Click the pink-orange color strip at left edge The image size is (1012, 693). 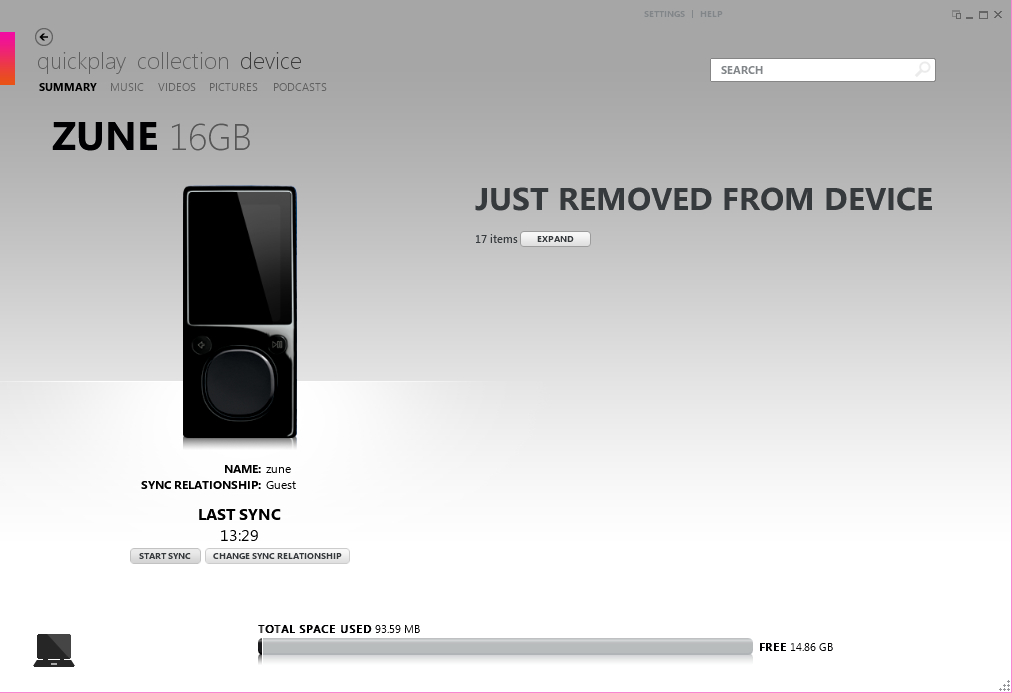point(7,58)
